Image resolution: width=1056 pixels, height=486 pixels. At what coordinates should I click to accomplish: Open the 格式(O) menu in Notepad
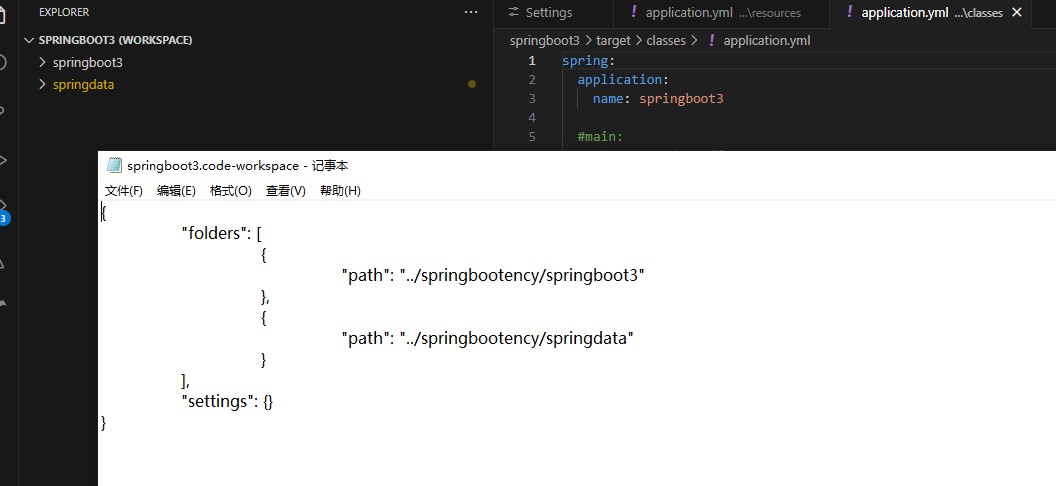coord(230,190)
